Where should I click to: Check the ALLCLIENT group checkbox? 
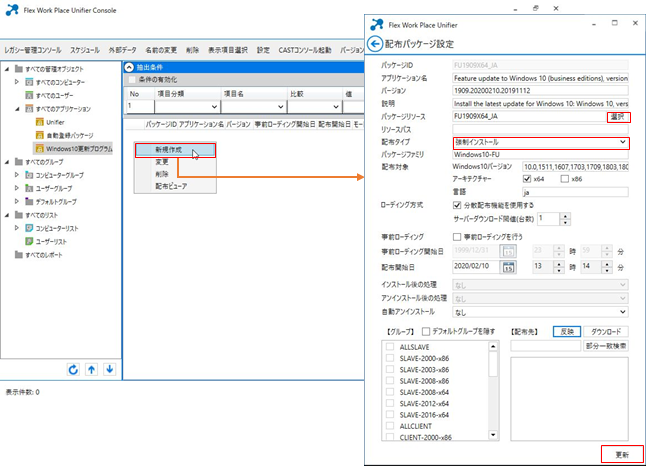click(390, 426)
